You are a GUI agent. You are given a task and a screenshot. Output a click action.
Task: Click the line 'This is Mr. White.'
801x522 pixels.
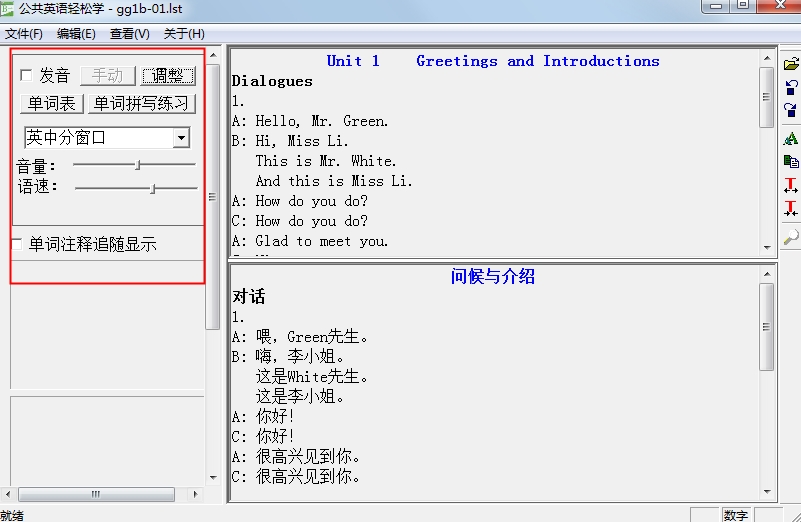(x=325, y=161)
